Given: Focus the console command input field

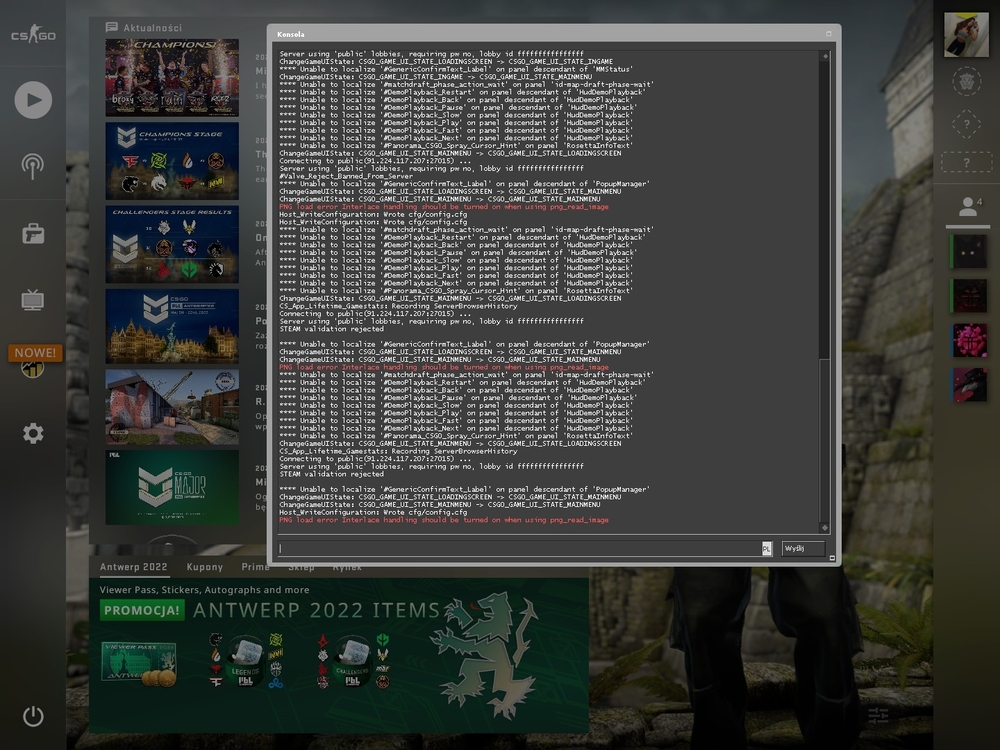Looking at the screenshot, I should (x=519, y=548).
